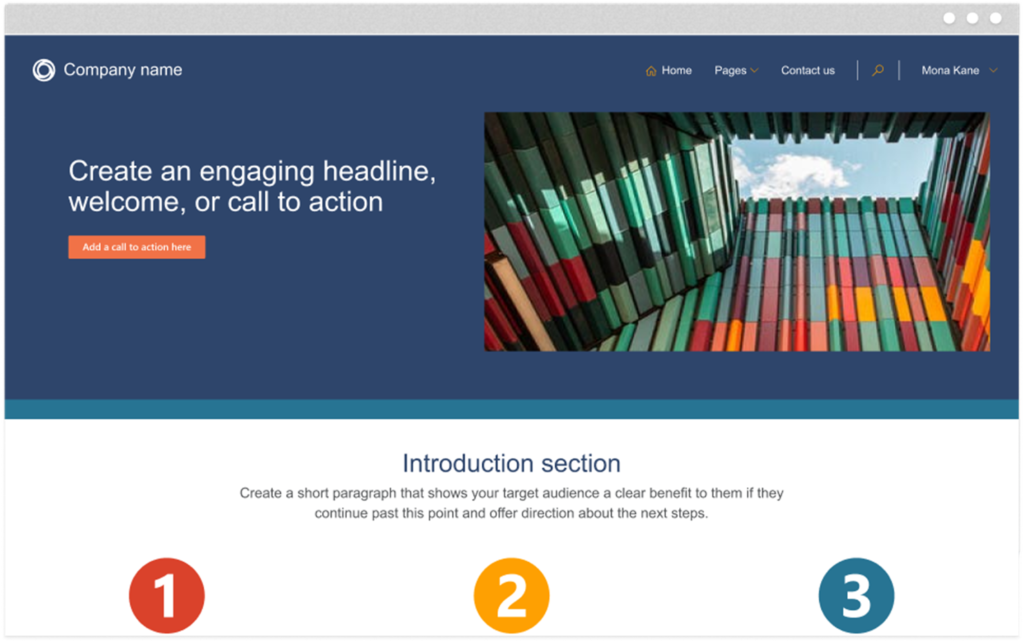Click the orange number 2 circle

point(511,596)
